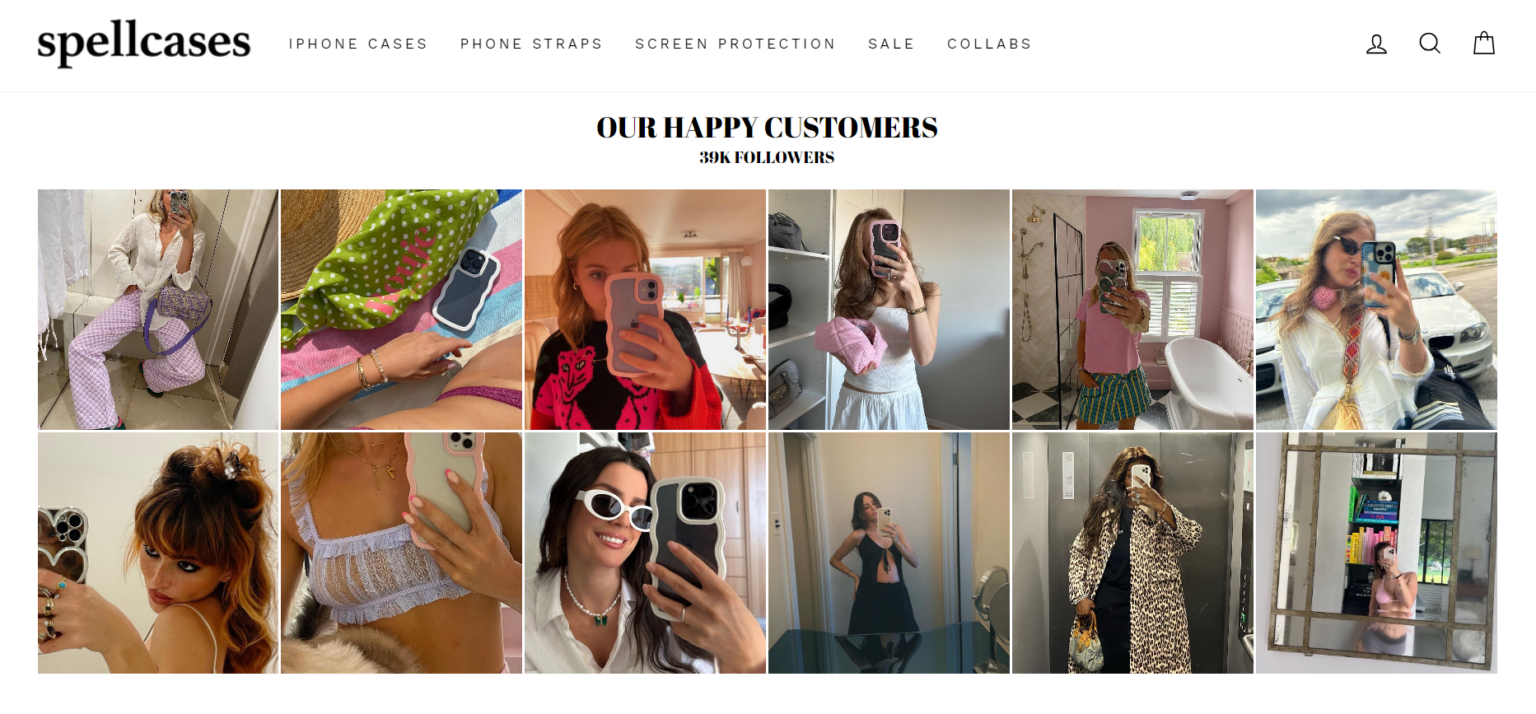
Task: Open photo of woman in white sunglasses
Action: [645, 553]
